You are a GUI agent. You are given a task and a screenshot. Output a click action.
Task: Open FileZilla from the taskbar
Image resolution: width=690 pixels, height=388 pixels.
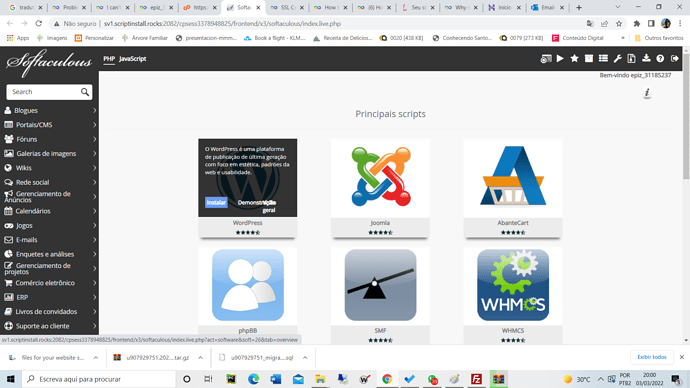tap(476, 379)
